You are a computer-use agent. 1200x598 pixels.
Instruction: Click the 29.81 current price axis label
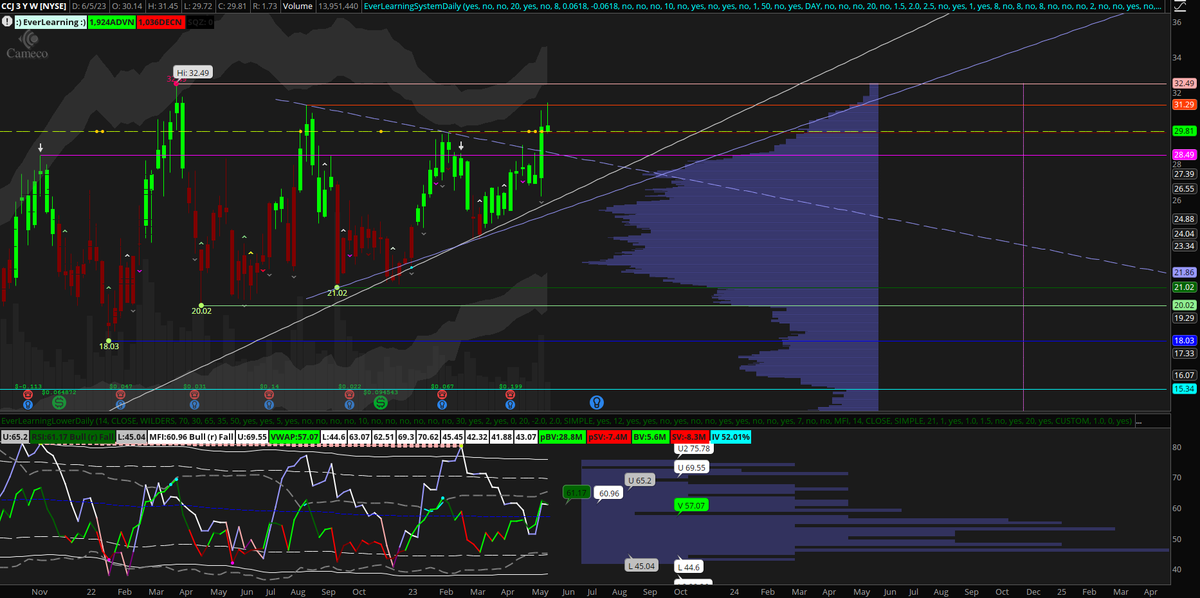coord(1184,130)
